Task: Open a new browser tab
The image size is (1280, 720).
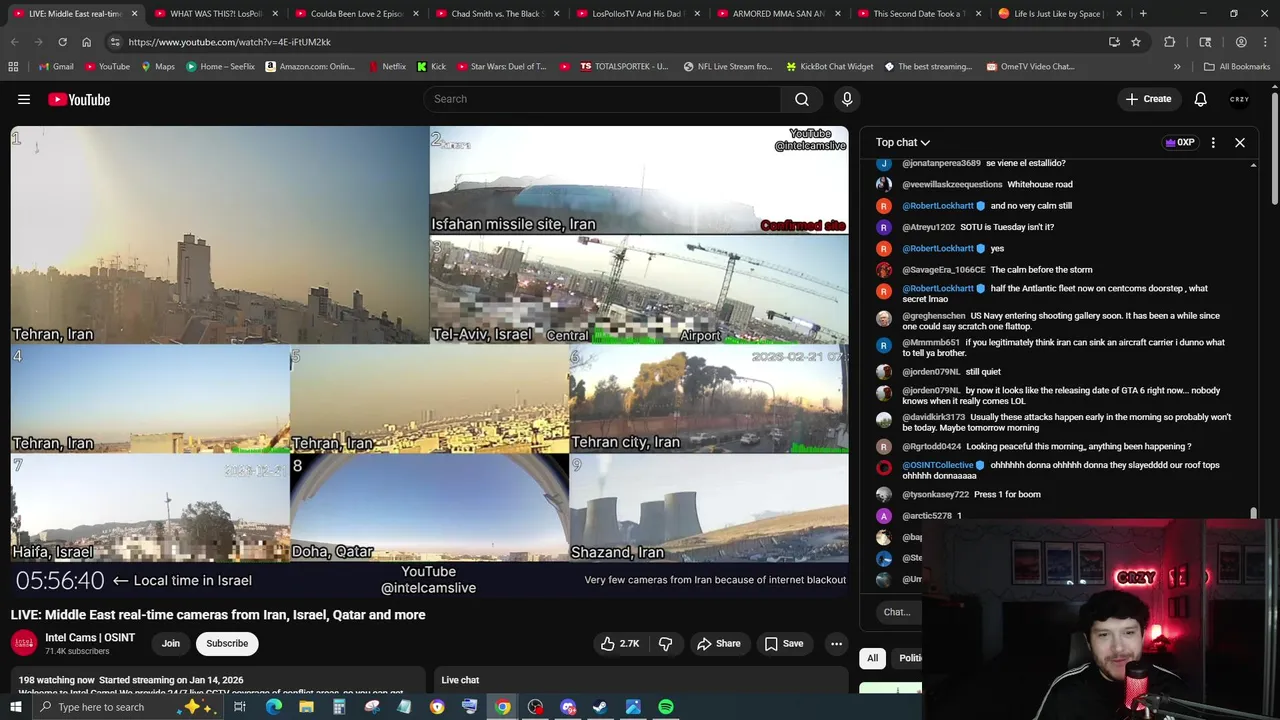Action: [x=1143, y=14]
